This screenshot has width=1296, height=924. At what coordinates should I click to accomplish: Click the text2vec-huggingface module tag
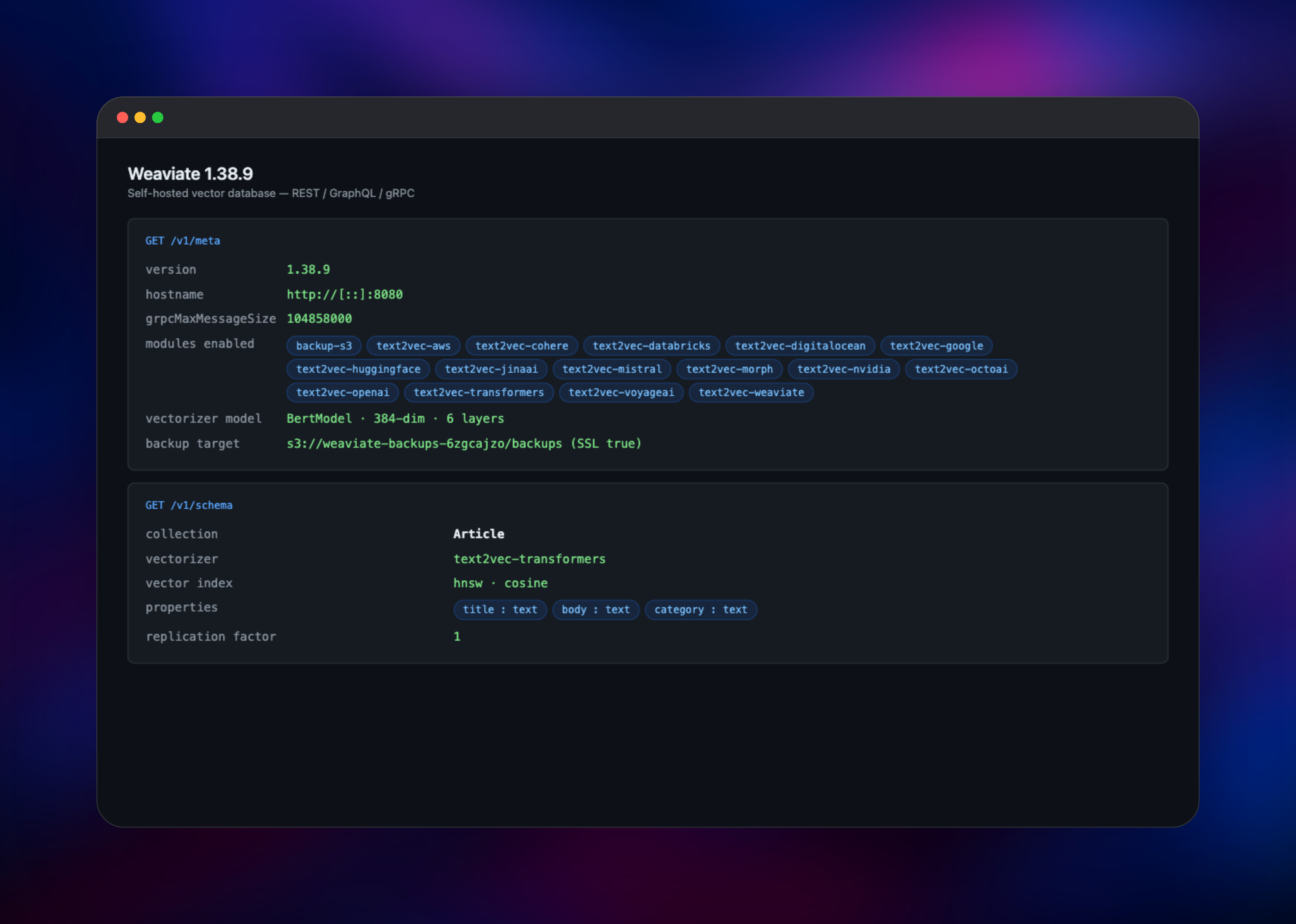coord(358,369)
